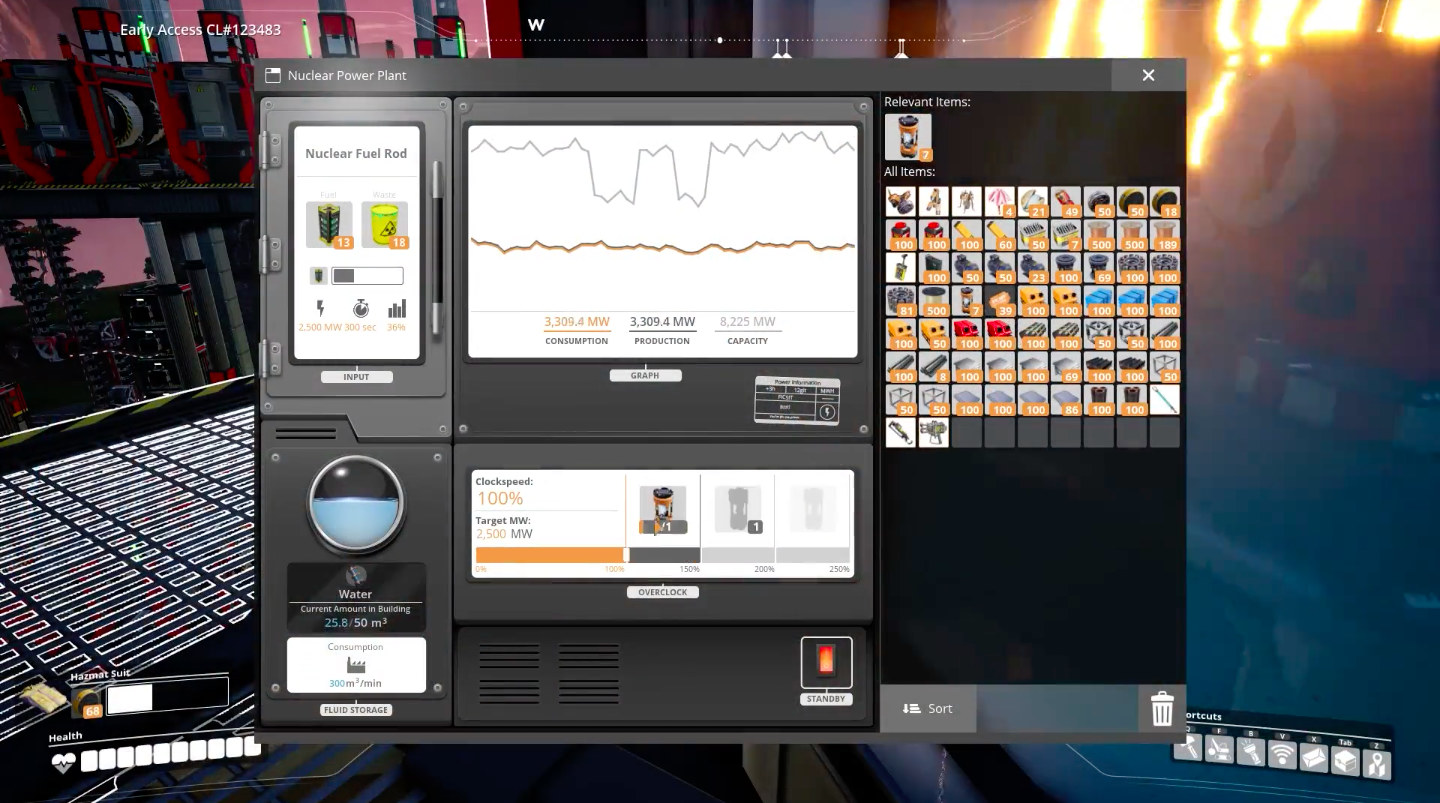Click the overclock slider handle at 100%

point(626,555)
